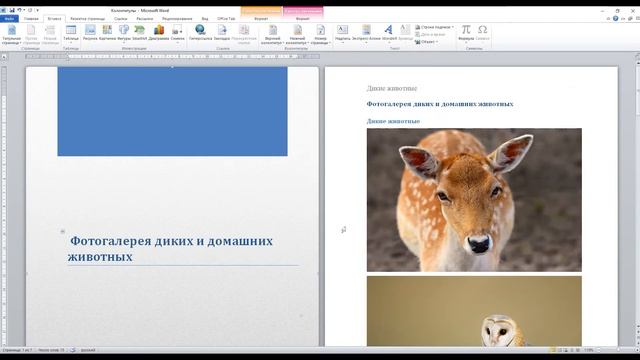This screenshot has width=640, height=360.
Task: Click the spell-check icon in status bar
Action: click(x=73, y=350)
